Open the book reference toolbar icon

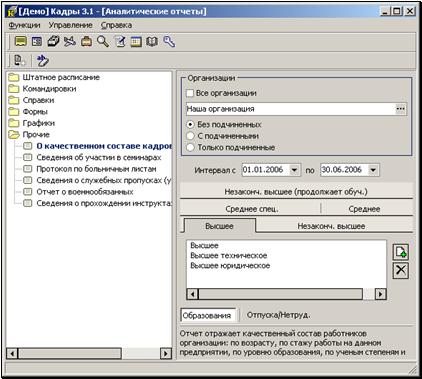[152, 42]
